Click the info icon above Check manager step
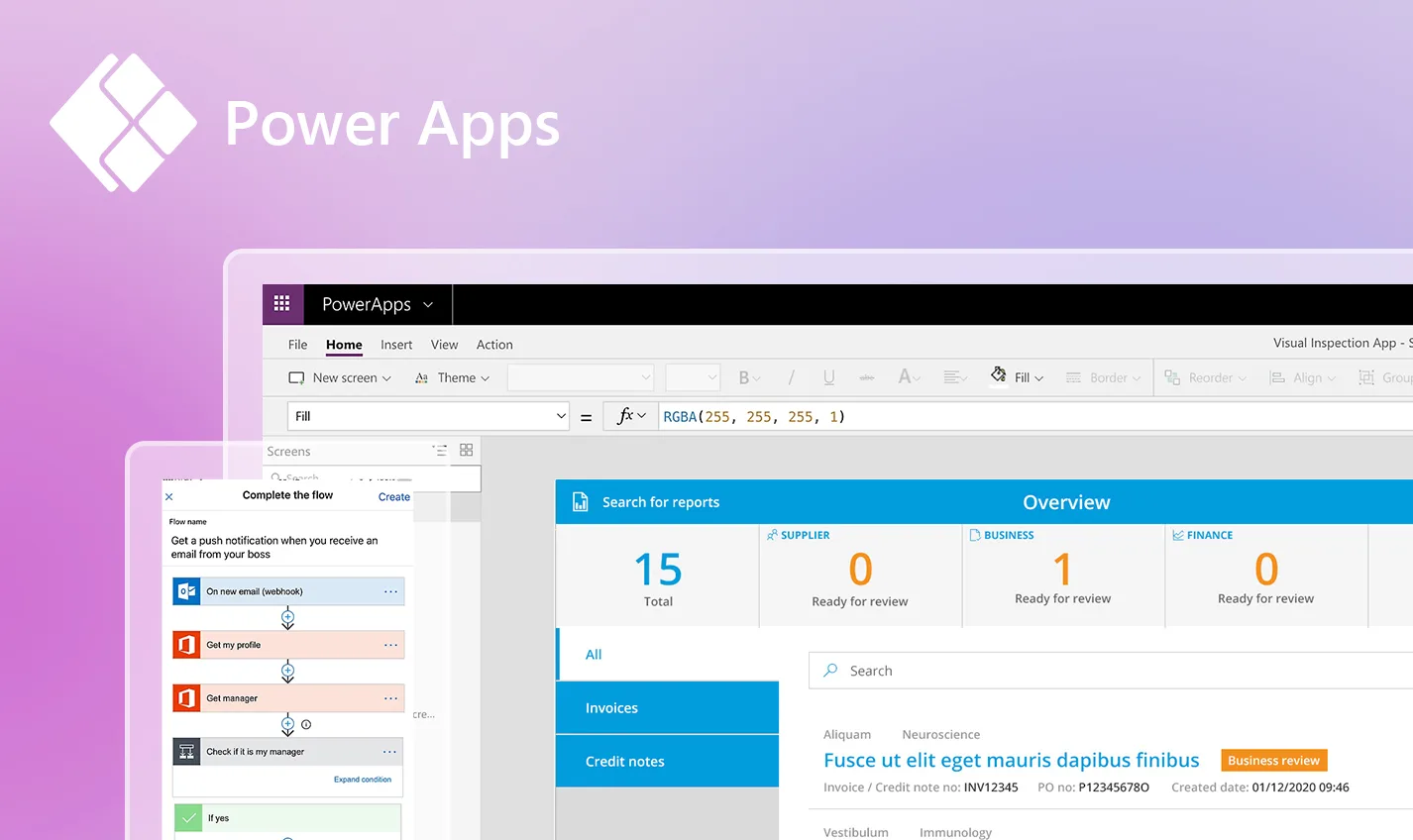Viewport: 1413px width, 840px height. pyautogui.click(x=306, y=725)
